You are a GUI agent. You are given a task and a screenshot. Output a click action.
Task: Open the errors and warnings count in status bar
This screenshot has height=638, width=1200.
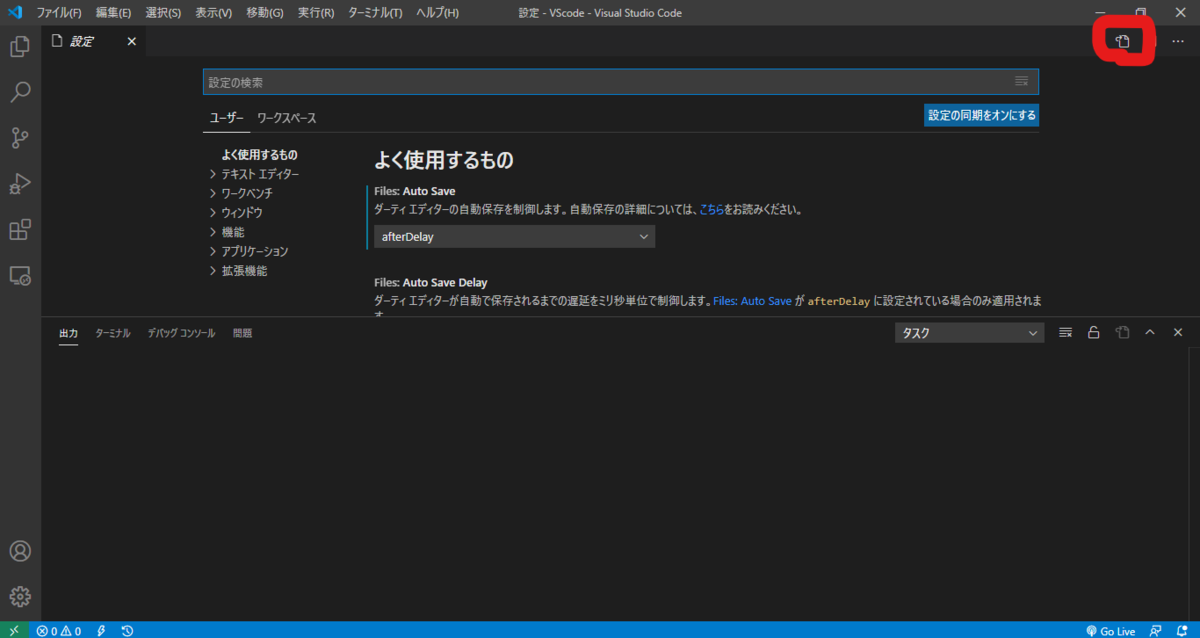click(59, 630)
